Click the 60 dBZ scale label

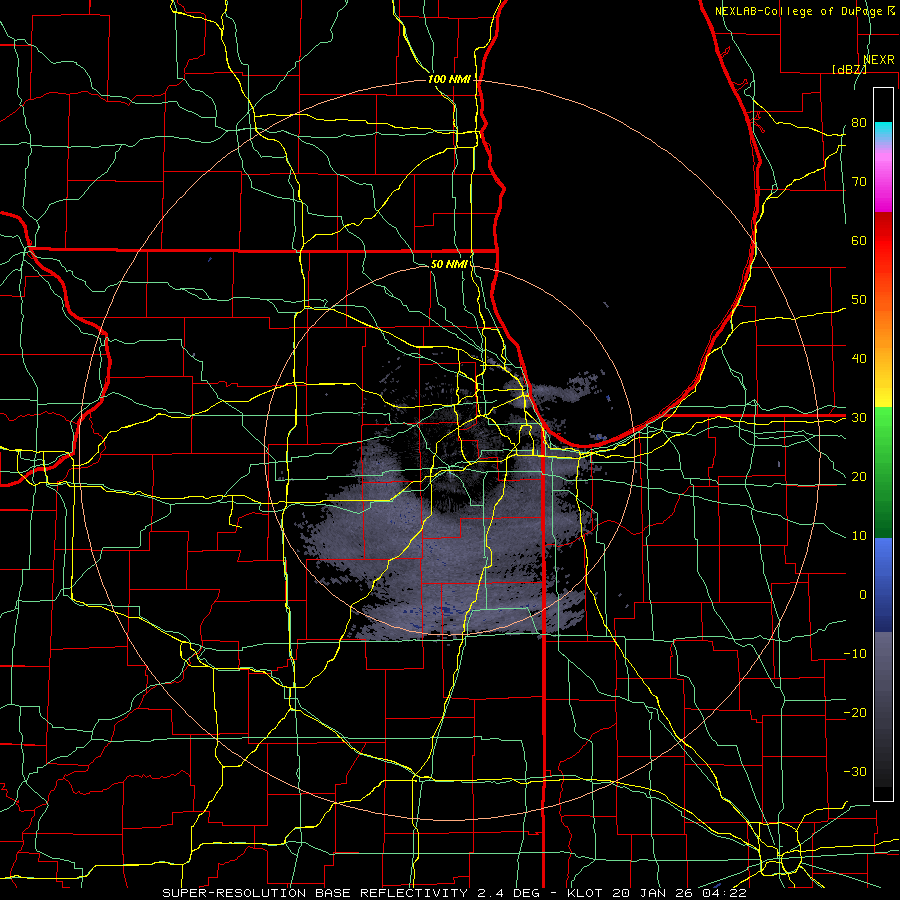pyautogui.click(x=859, y=240)
